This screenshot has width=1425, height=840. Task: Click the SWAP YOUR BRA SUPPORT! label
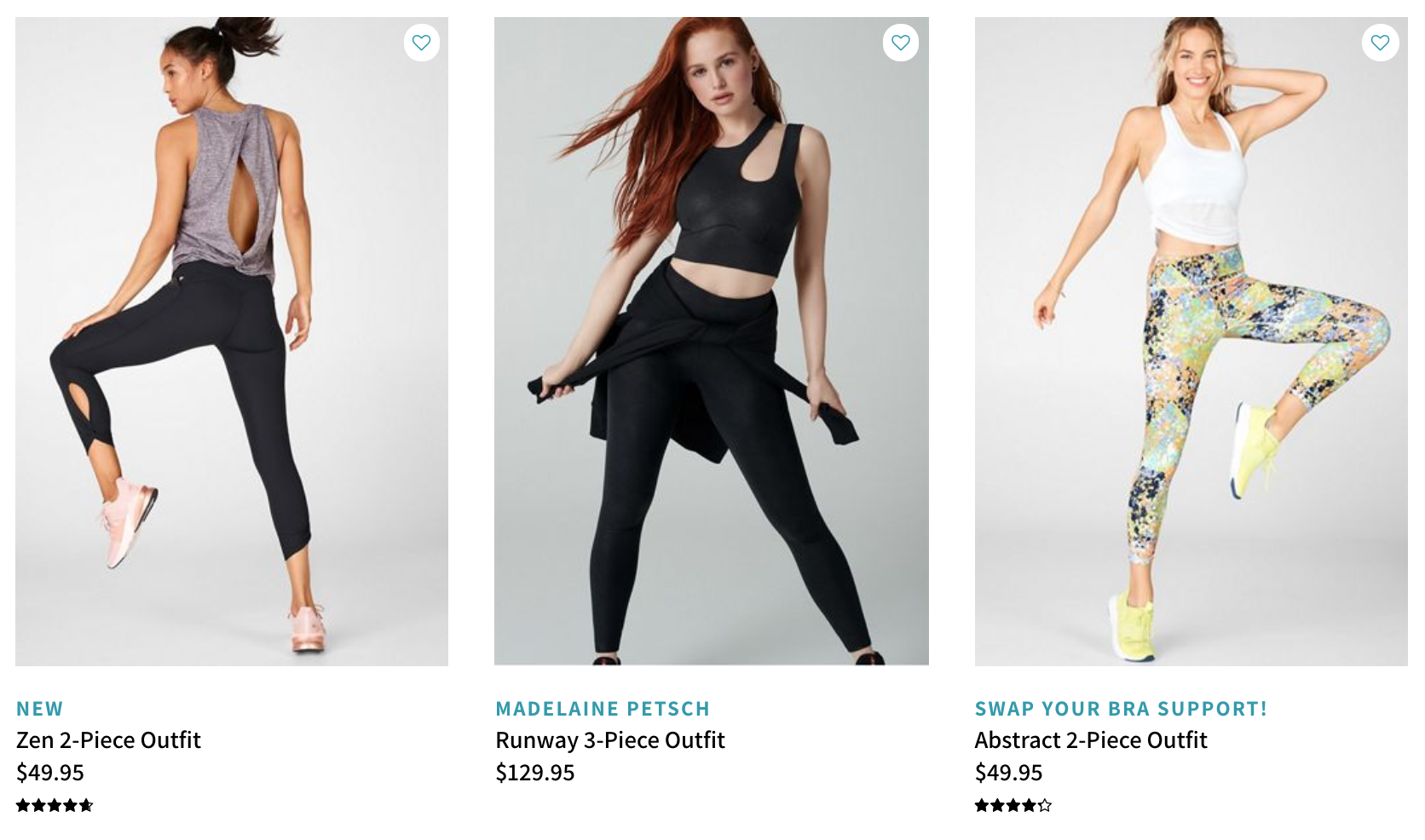[1122, 708]
